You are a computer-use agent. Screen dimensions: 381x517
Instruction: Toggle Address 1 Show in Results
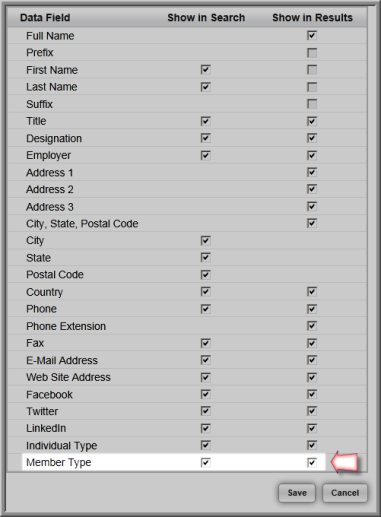[312, 172]
